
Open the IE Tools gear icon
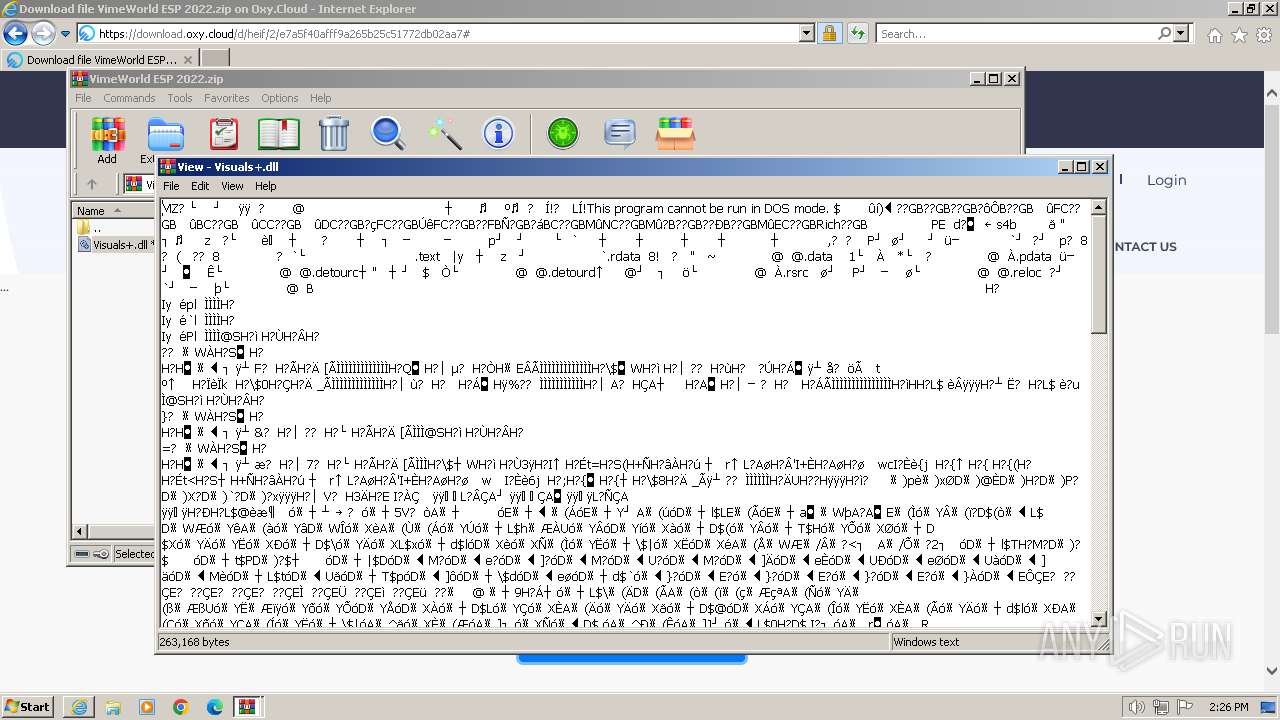[1263, 35]
